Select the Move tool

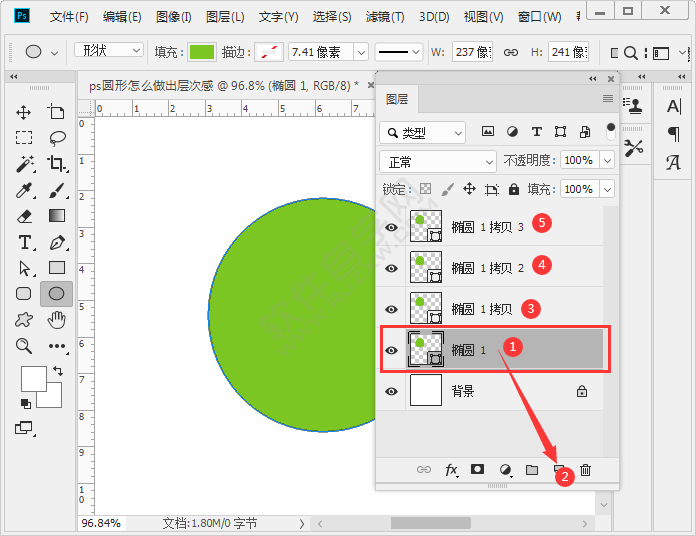pyautogui.click(x=24, y=113)
